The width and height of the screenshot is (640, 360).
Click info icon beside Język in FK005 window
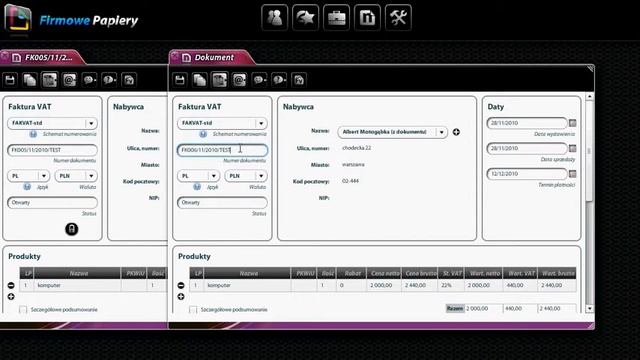pyautogui.click(x=27, y=187)
